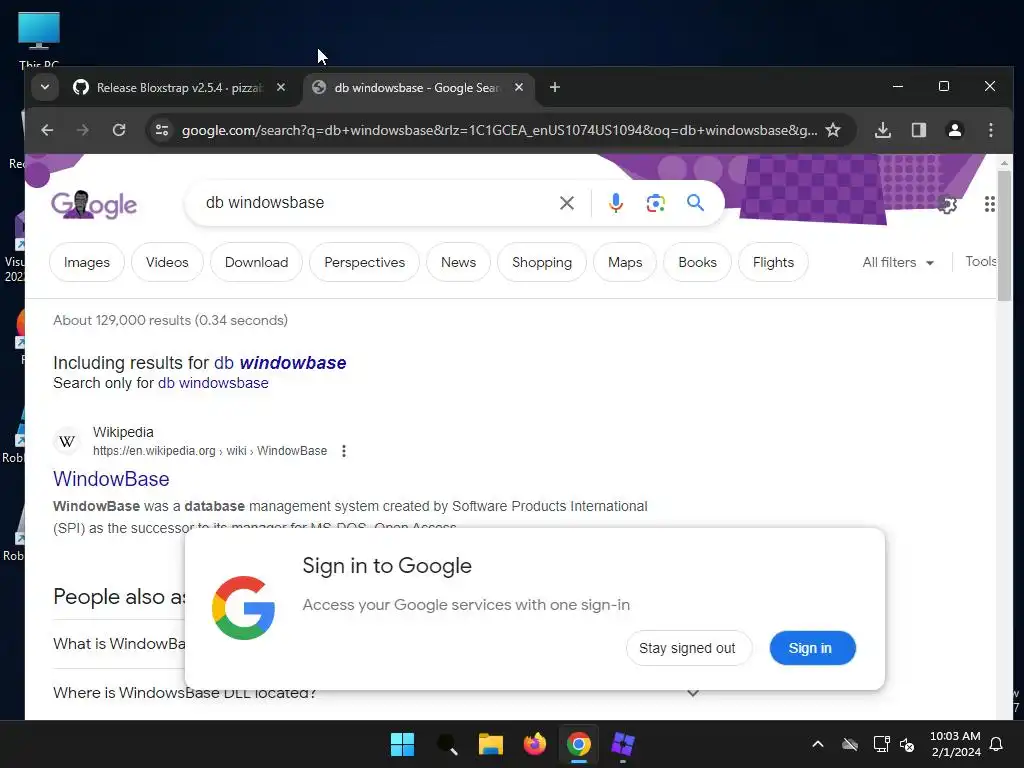Click the blue Sign in button
Image resolution: width=1024 pixels, height=768 pixels.
point(812,648)
